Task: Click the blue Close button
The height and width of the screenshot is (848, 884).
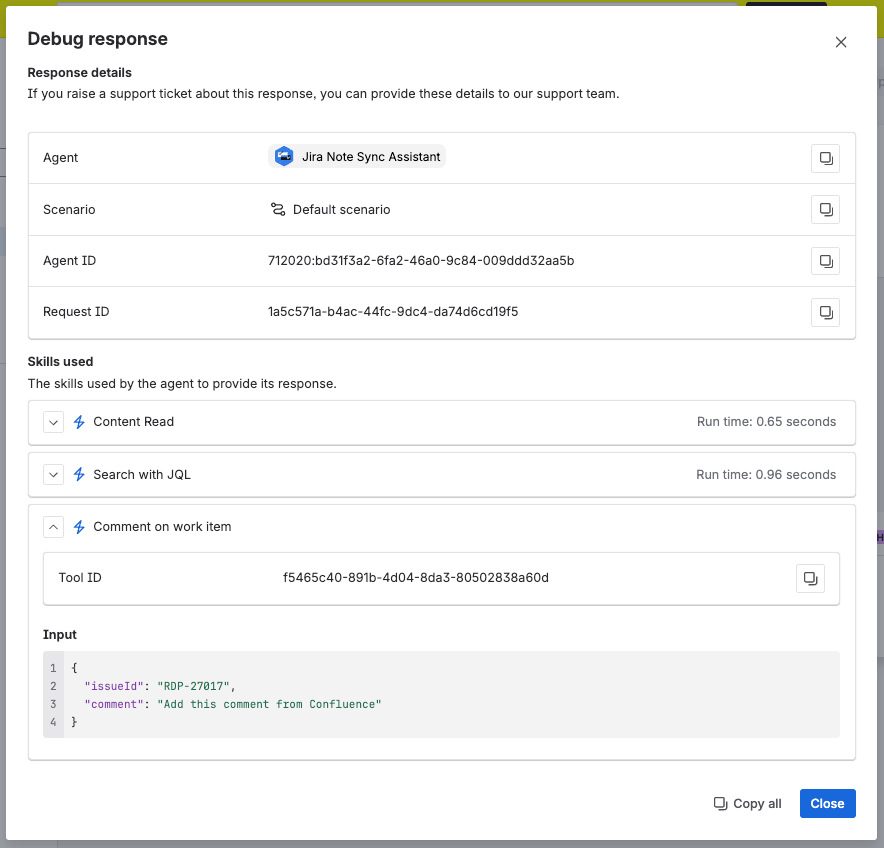Action: pos(827,803)
